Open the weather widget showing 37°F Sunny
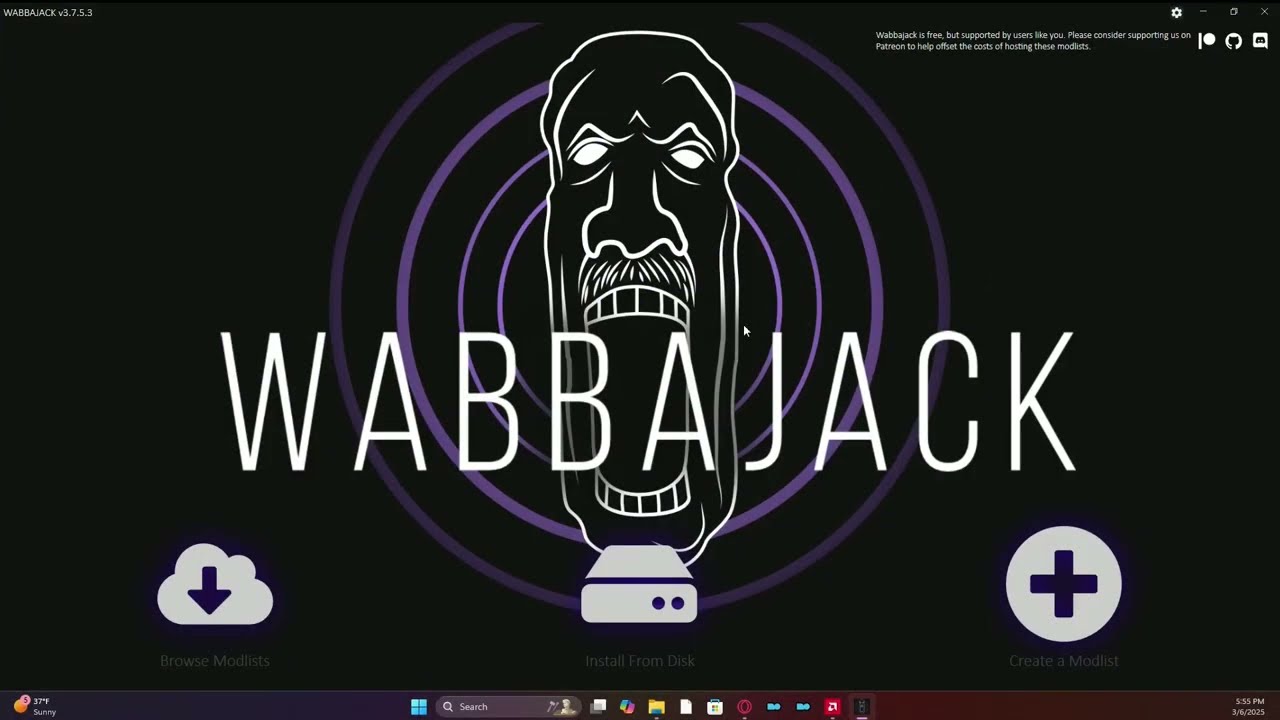1280x720 pixels. point(35,706)
